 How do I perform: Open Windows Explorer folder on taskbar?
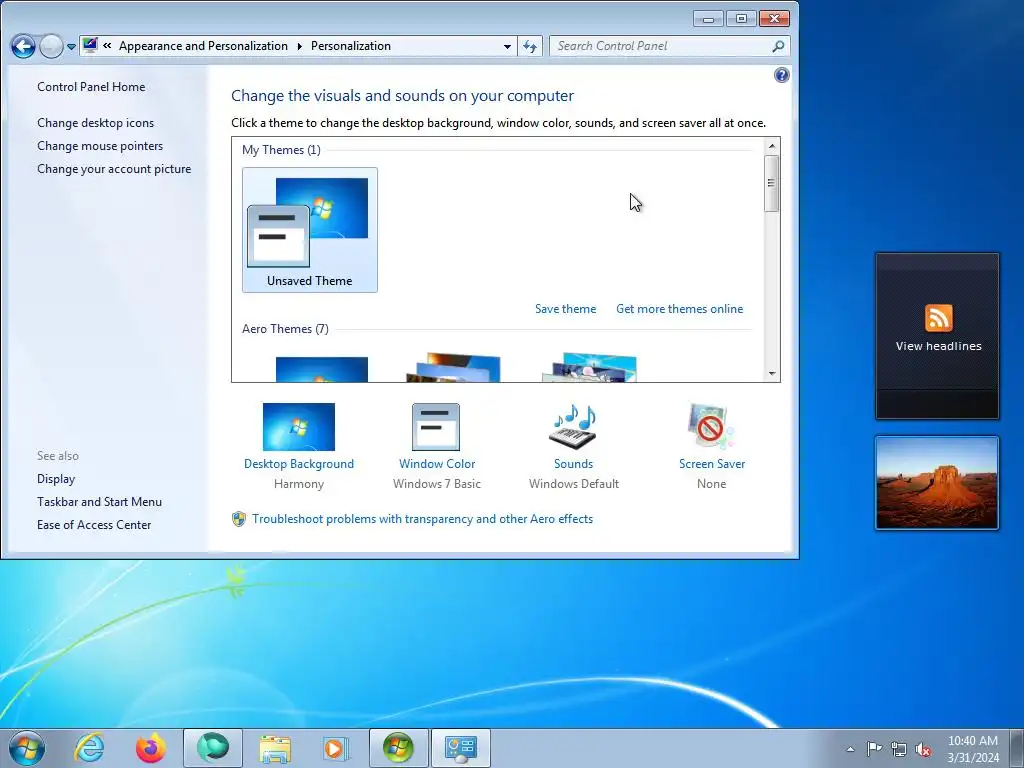275,748
